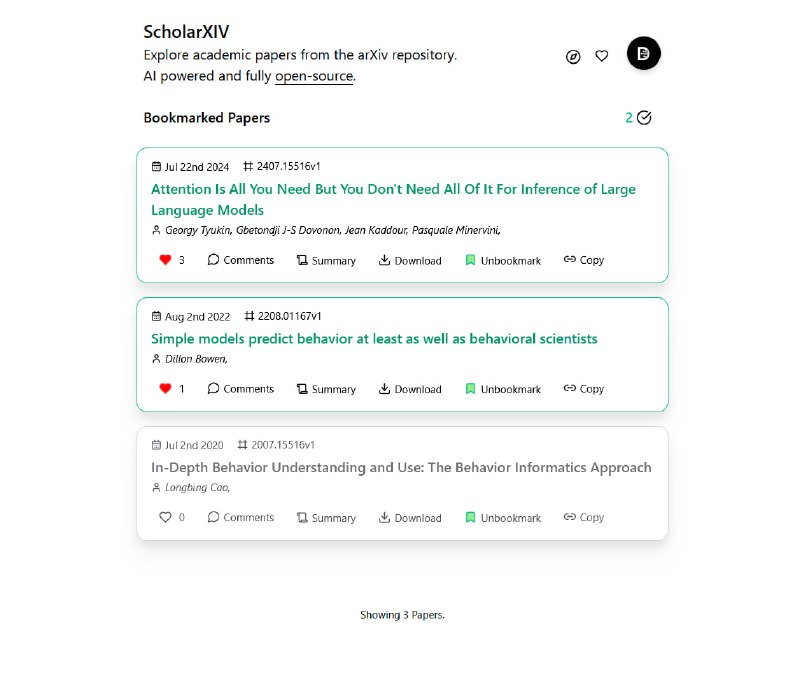
Task: Download the Attention Is All You Need paper
Action: (410, 261)
